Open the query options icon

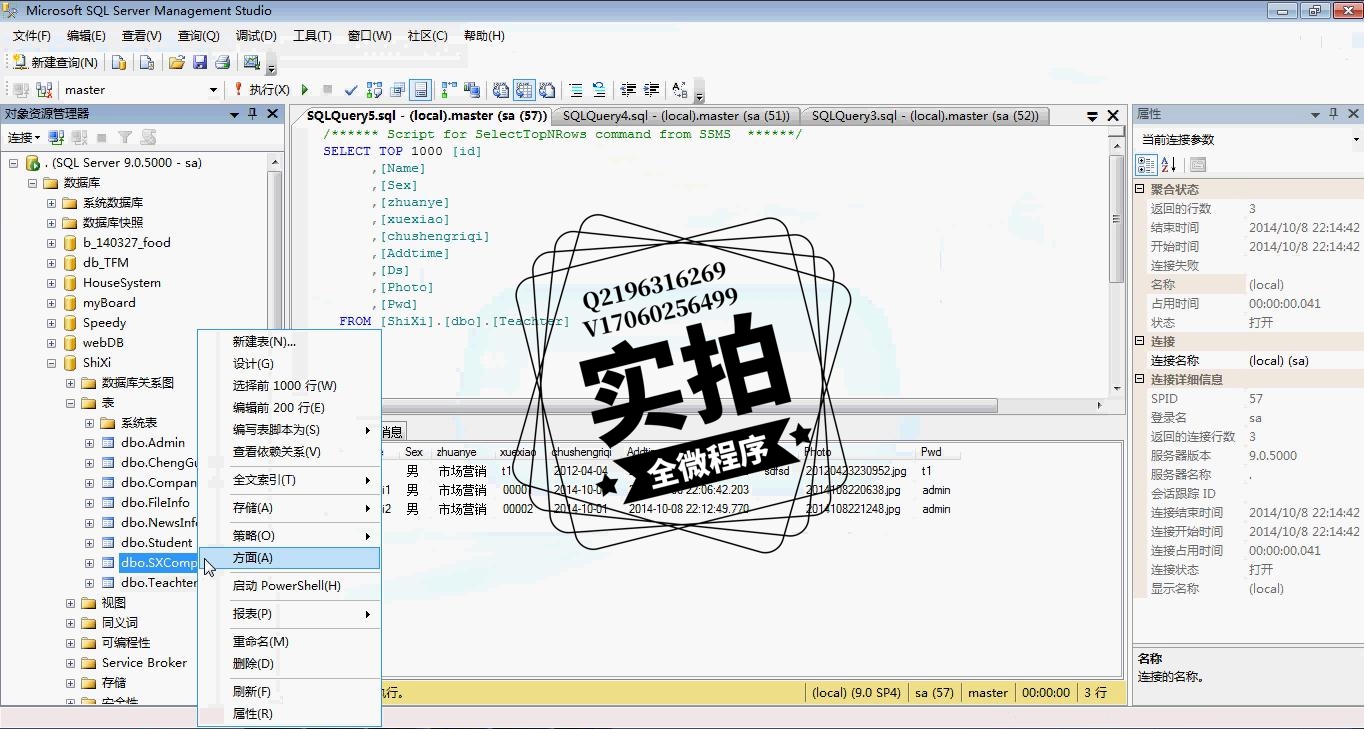398,90
